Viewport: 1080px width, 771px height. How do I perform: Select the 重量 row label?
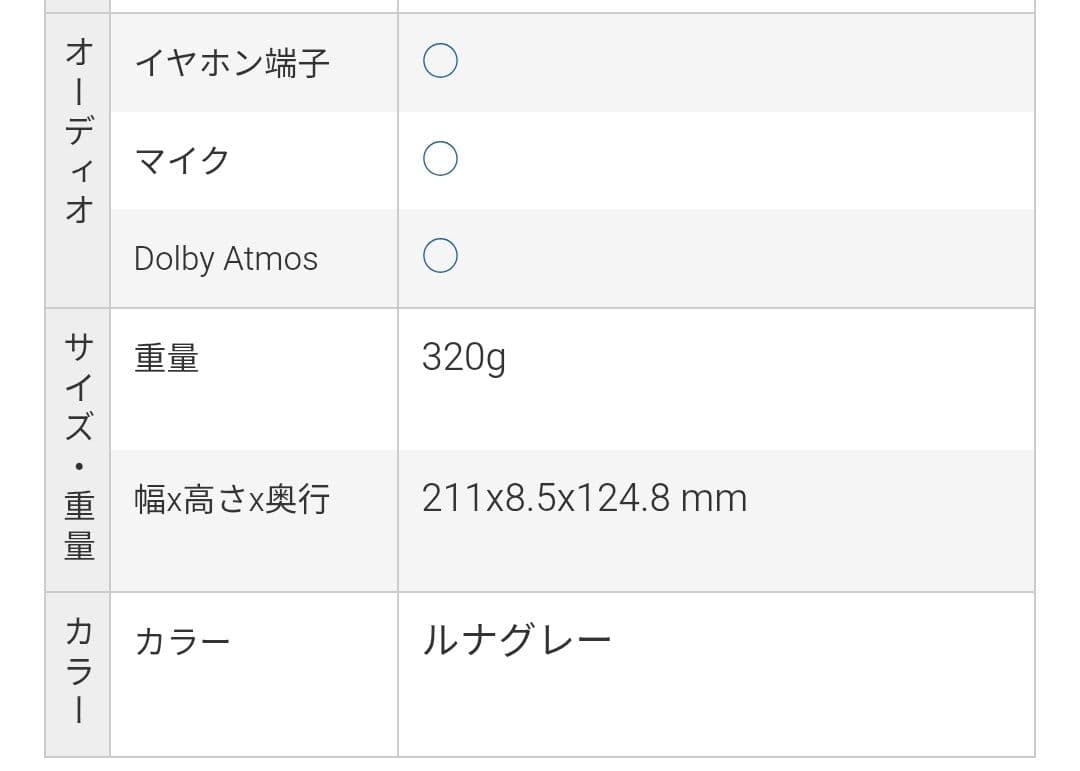click(167, 358)
